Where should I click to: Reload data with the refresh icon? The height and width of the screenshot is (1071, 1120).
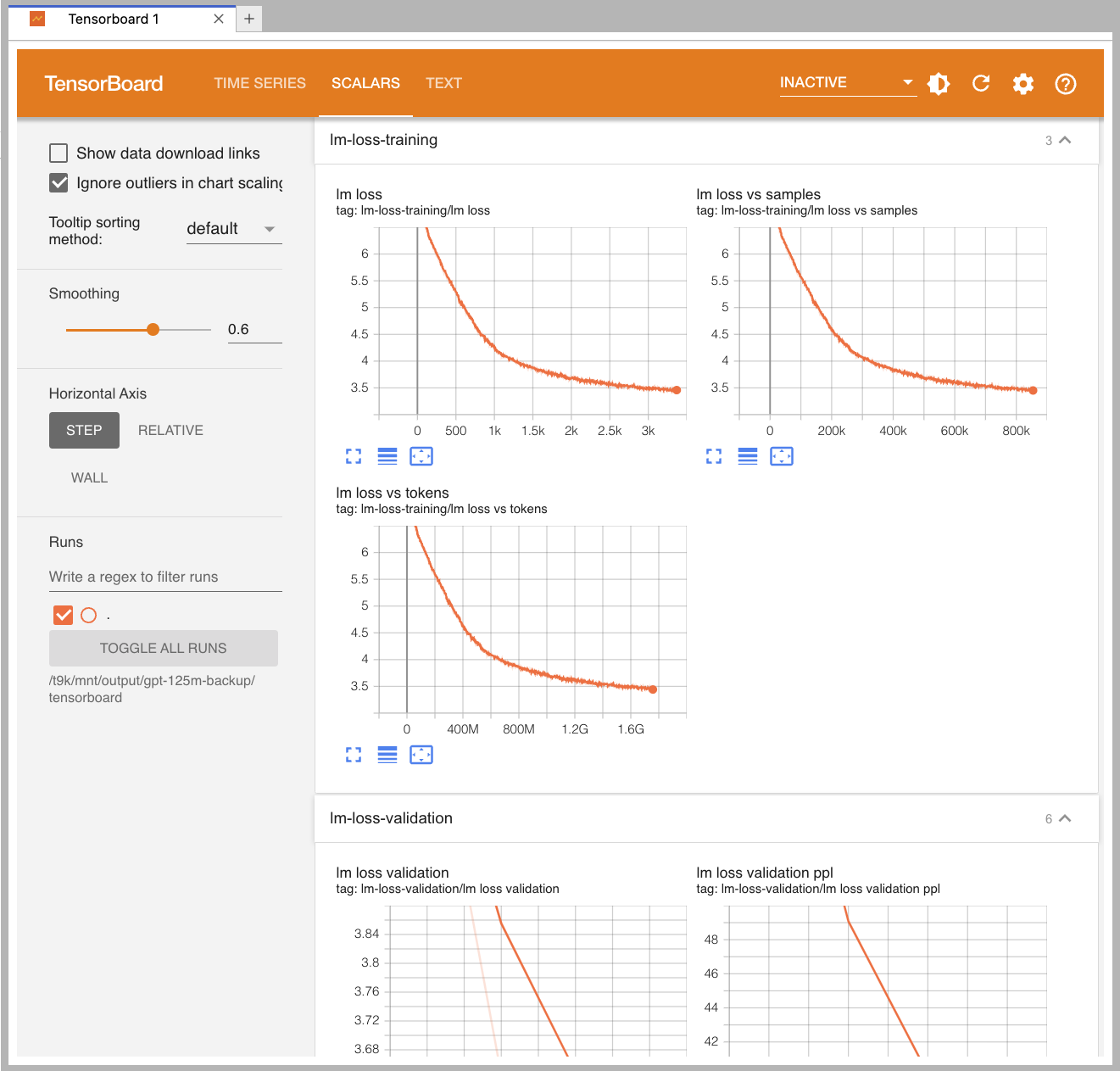[x=981, y=83]
